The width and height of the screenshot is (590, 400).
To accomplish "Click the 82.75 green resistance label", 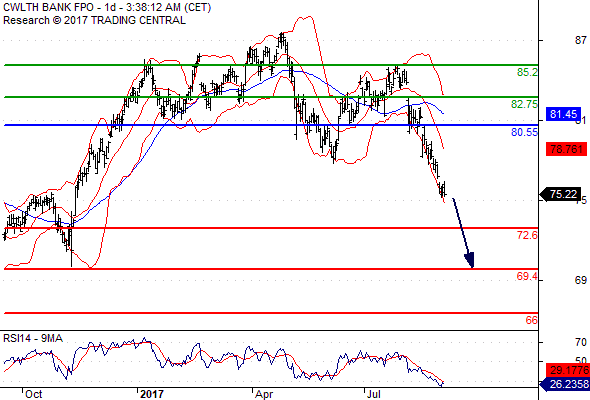I will [x=524, y=104].
